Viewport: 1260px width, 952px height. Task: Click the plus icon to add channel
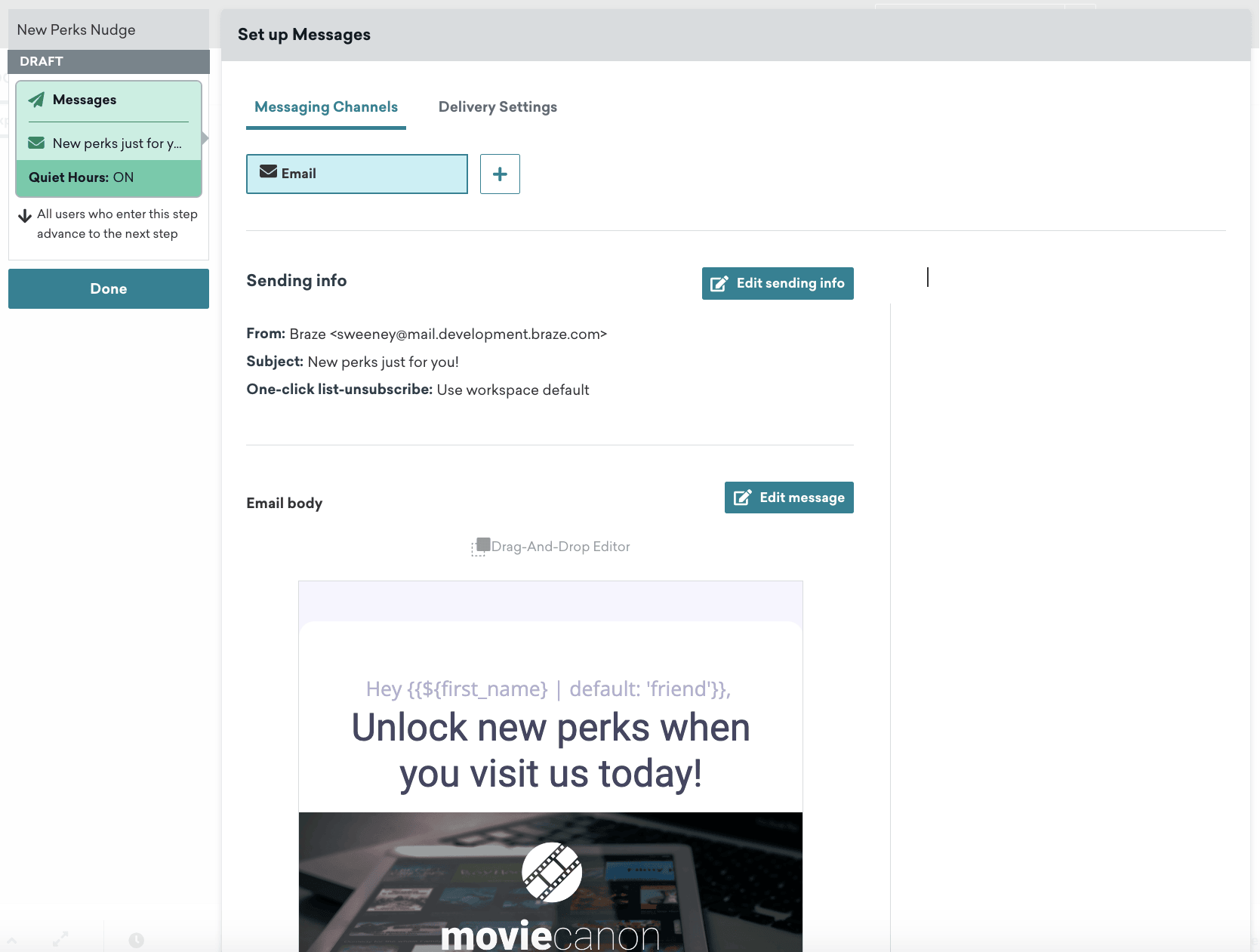500,174
